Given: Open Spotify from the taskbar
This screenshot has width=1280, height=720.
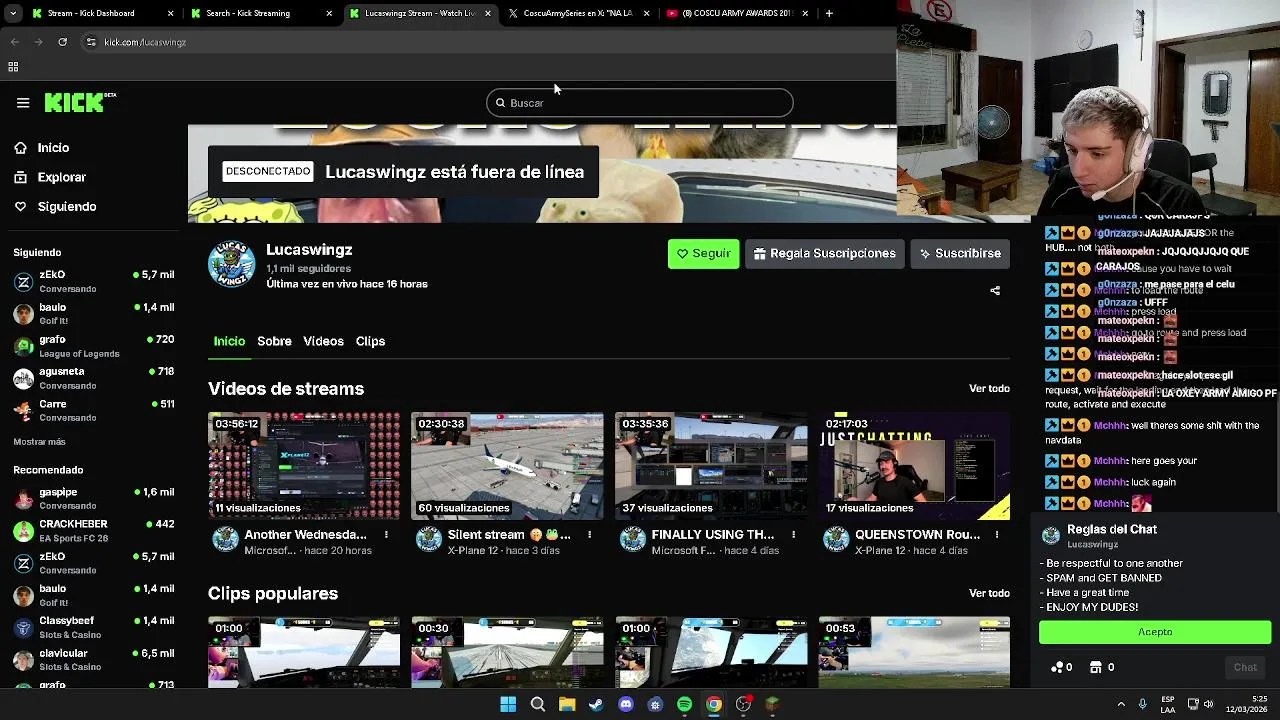Looking at the screenshot, I should (x=684, y=704).
